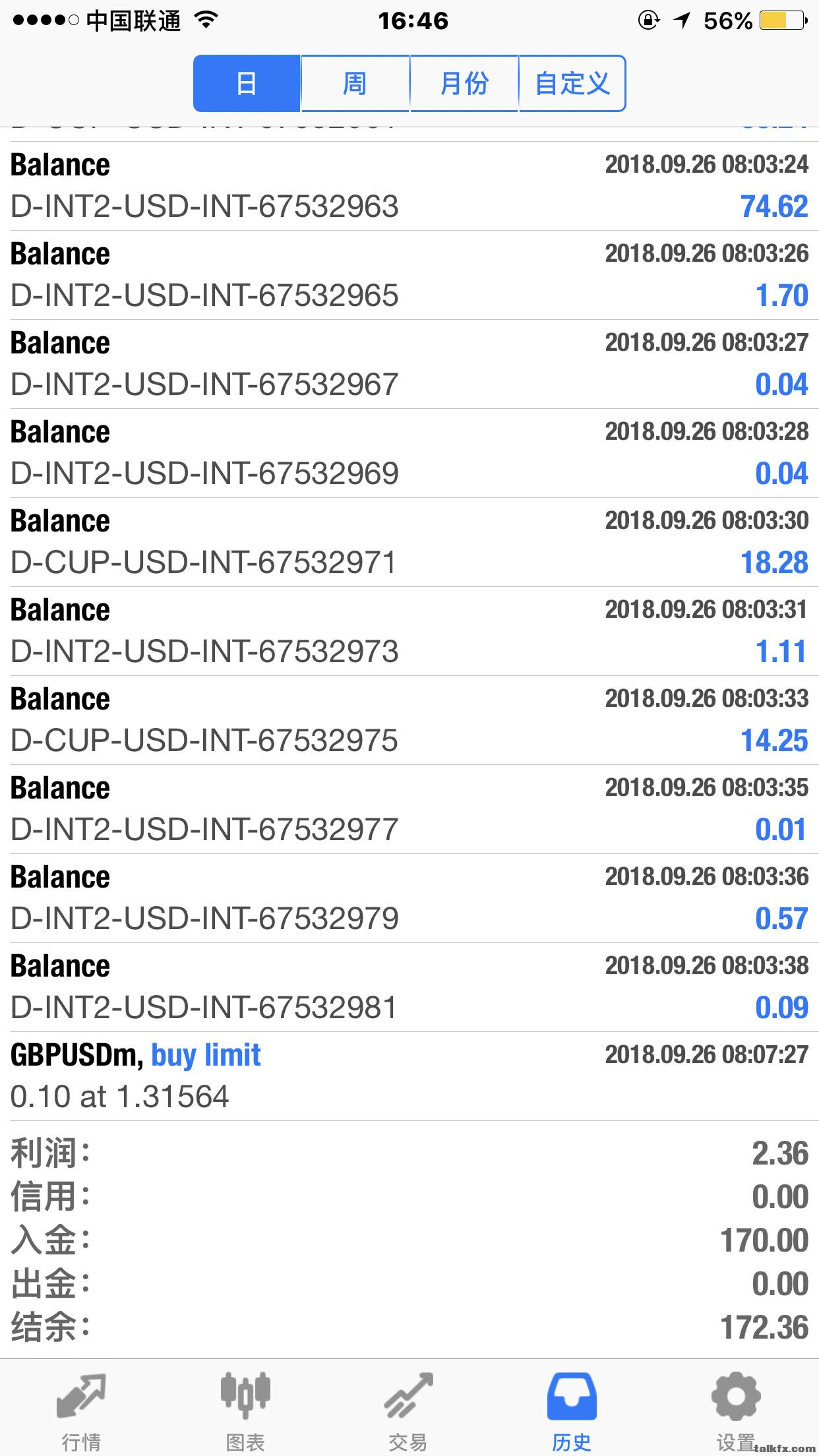Viewport: 819px width, 1456px height.
Task: Tap the 16:46 clock in status bar
Action: (x=413, y=20)
